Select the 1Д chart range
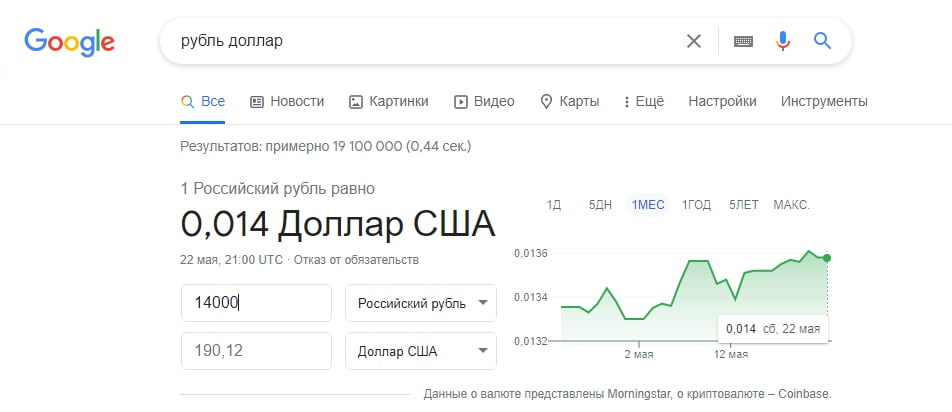This screenshot has height=412, width=952. [x=554, y=205]
